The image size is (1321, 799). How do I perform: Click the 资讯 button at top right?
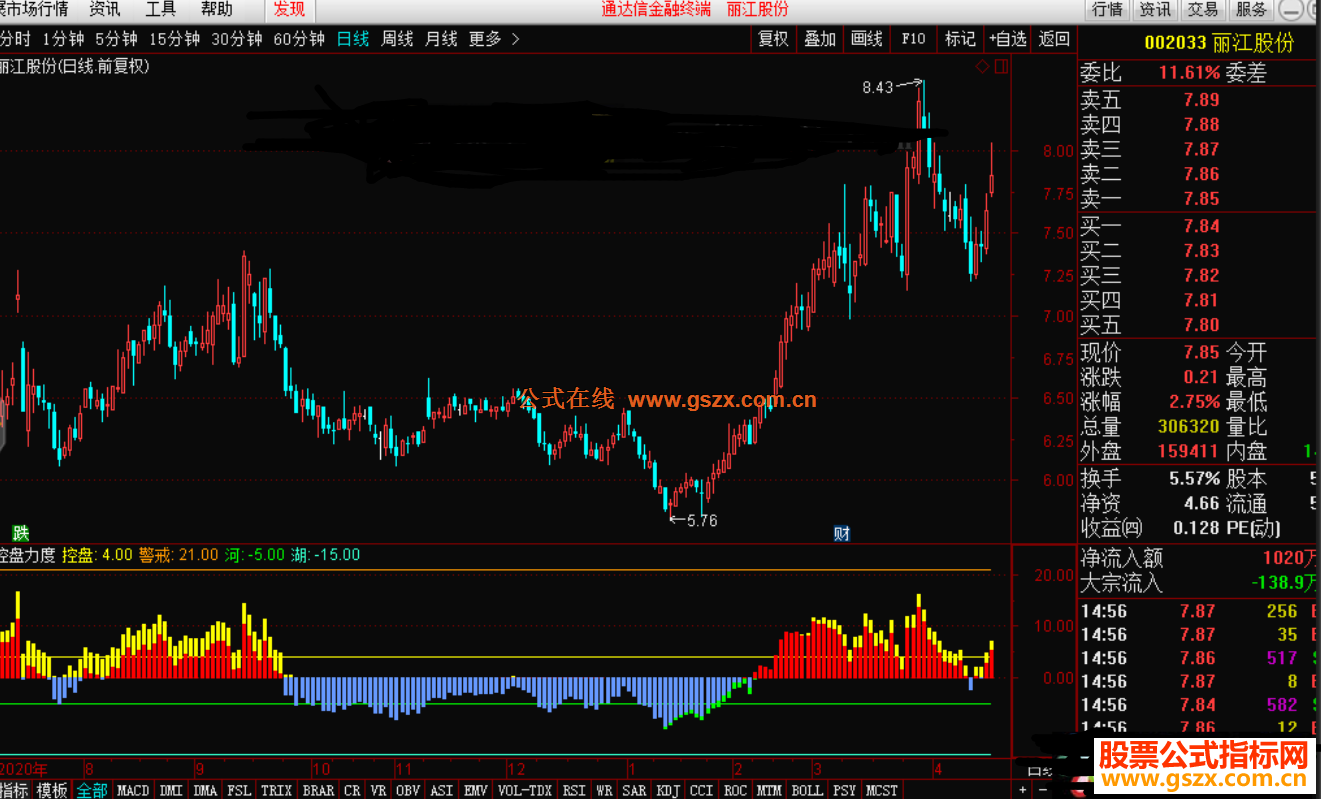click(x=1155, y=10)
